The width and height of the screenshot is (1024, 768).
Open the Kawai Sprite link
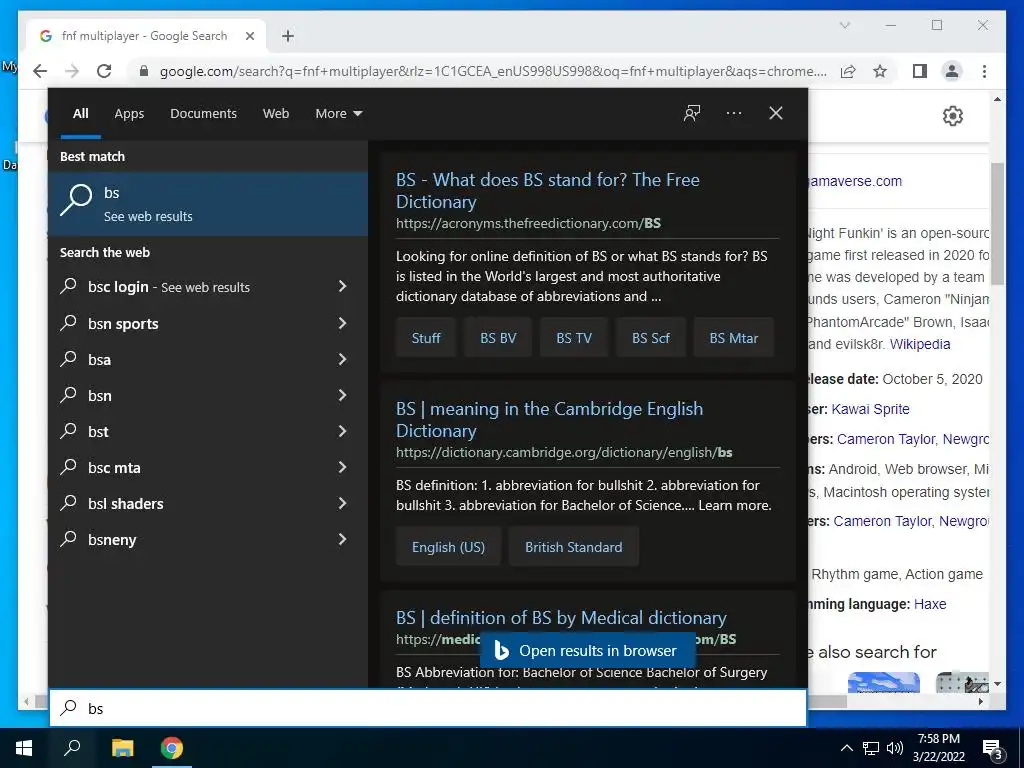click(871, 409)
